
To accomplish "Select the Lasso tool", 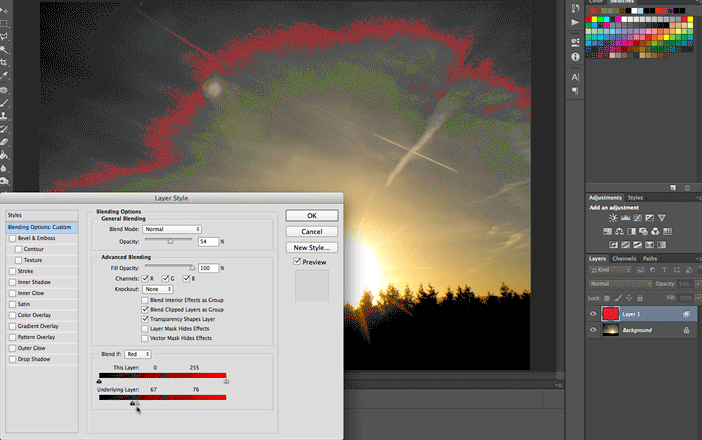I will pyautogui.click(x=4, y=37).
